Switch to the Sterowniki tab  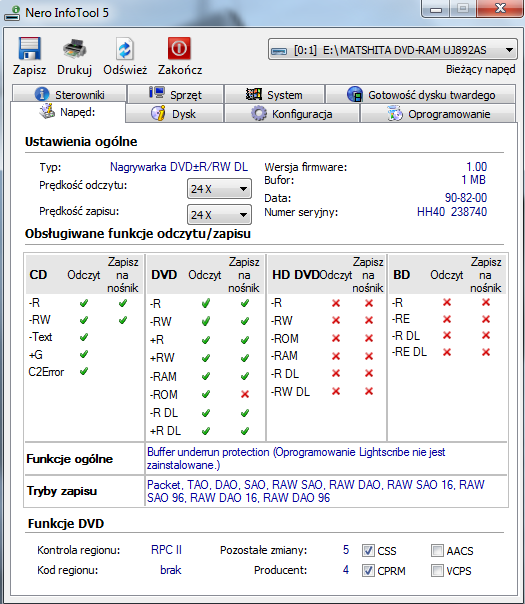click(69, 94)
